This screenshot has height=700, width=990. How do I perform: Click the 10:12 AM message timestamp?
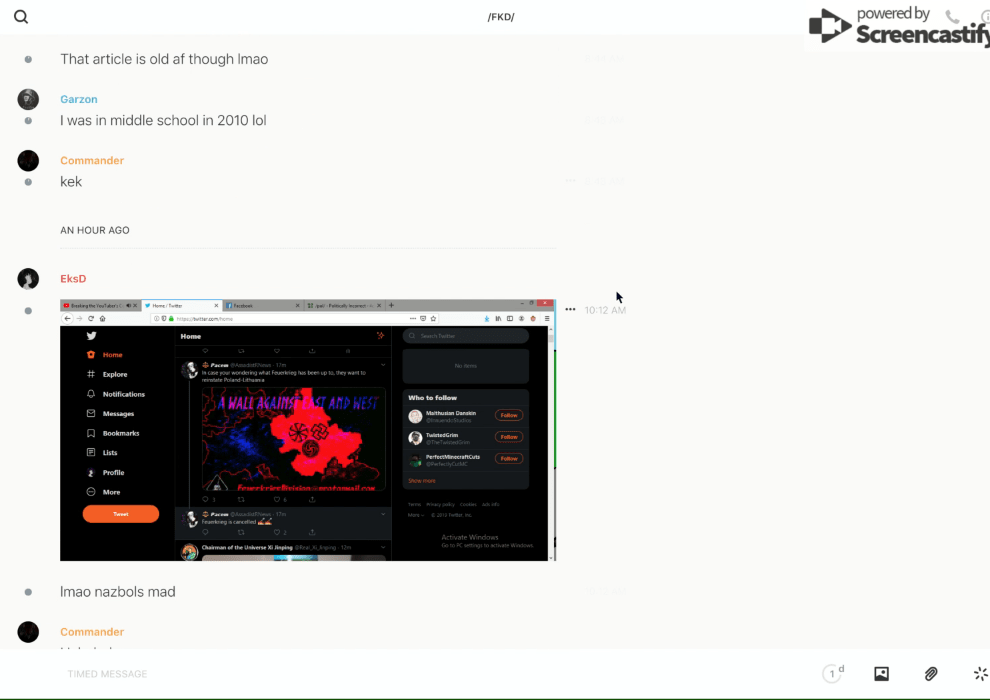[605, 310]
